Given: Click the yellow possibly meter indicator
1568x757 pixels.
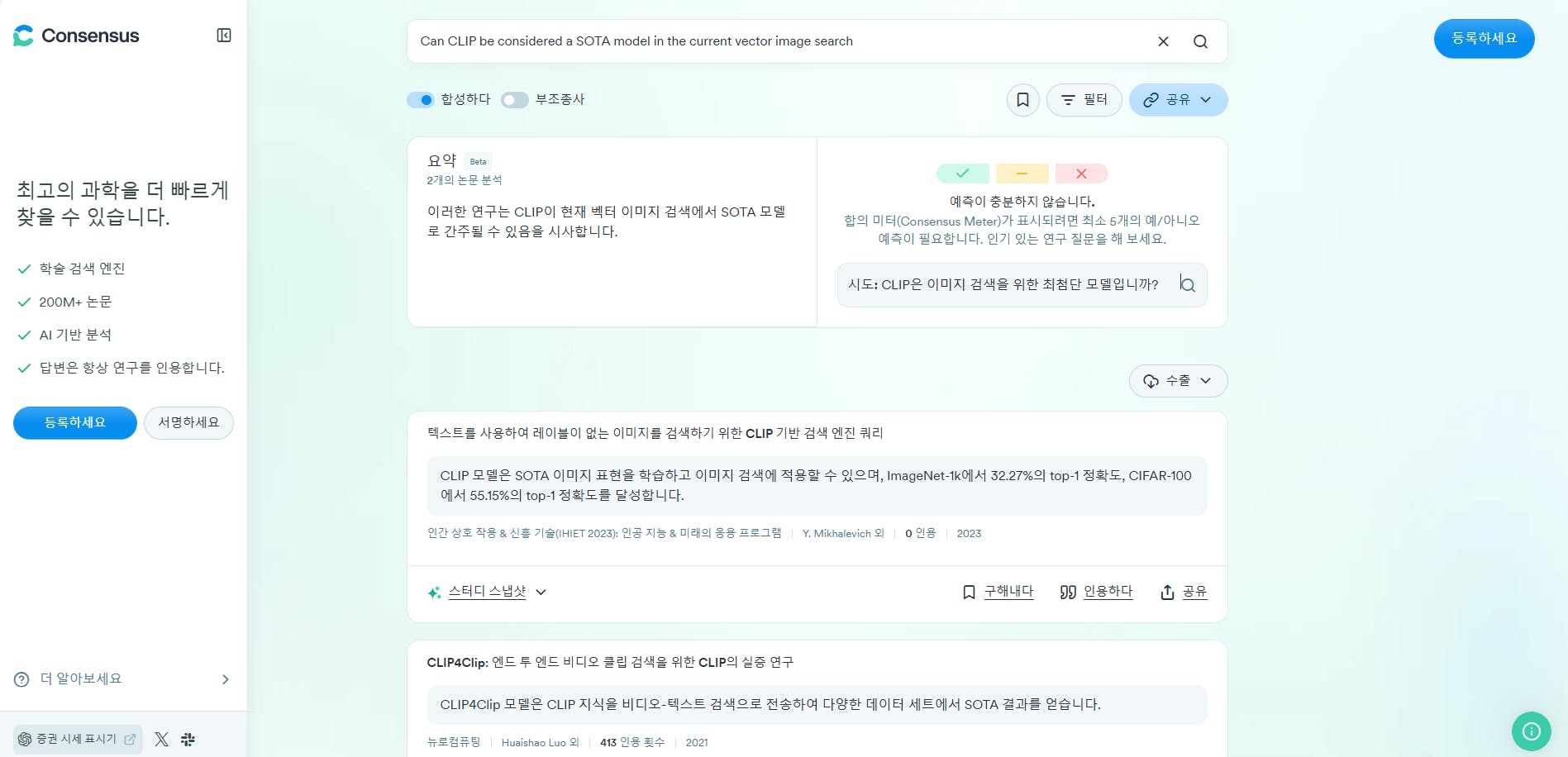Looking at the screenshot, I should 1022,174.
